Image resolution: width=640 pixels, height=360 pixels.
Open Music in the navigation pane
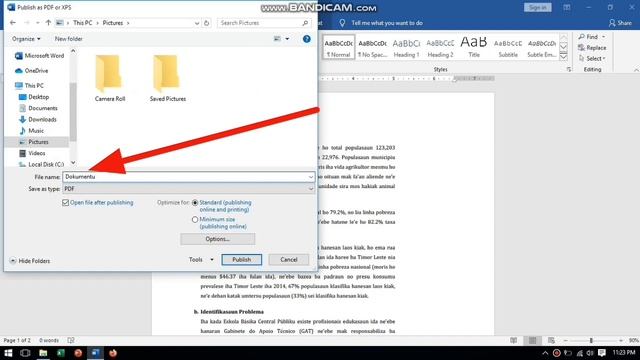(31, 131)
